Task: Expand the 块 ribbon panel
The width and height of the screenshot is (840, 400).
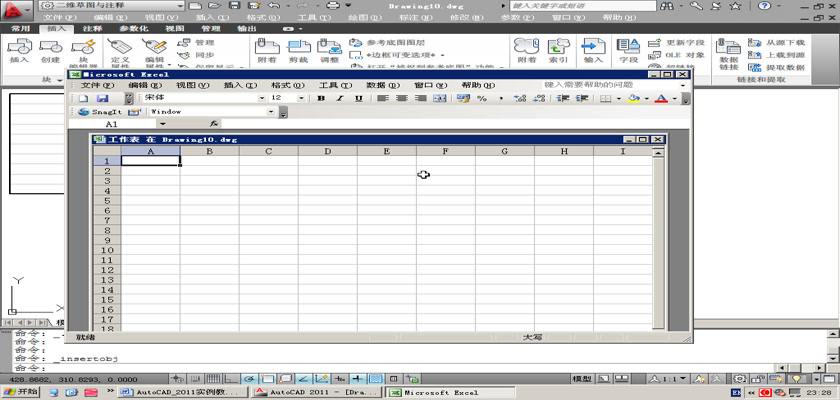Action: [x=52, y=80]
